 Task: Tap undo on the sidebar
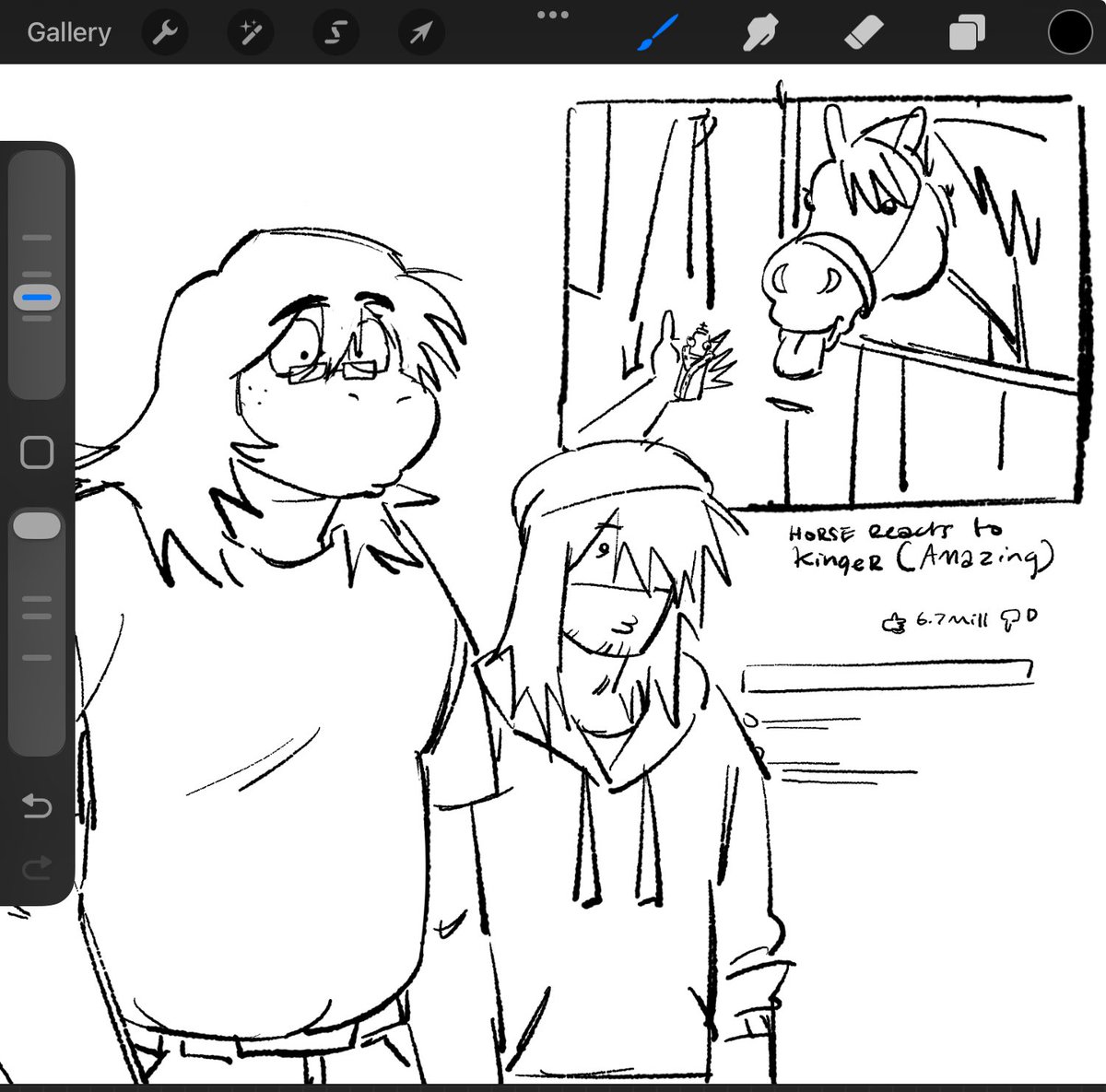pyautogui.click(x=36, y=806)
